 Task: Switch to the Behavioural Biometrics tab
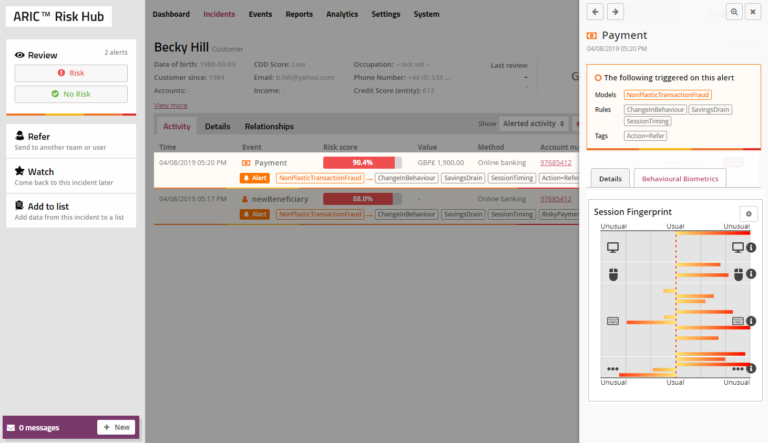pos(680,178)
